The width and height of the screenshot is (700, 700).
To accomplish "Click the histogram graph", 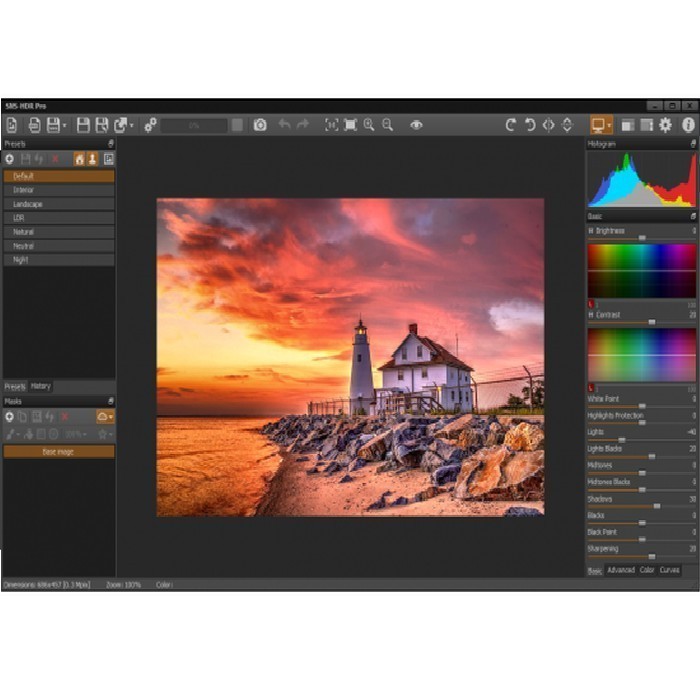I will (642, 179).
